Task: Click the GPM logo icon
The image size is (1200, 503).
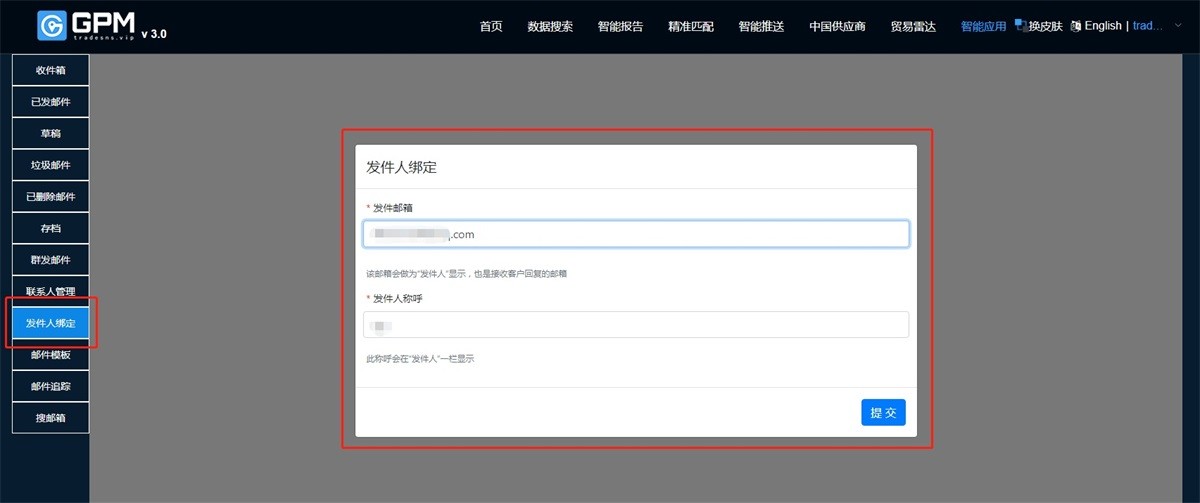Action: coord(51,25)
